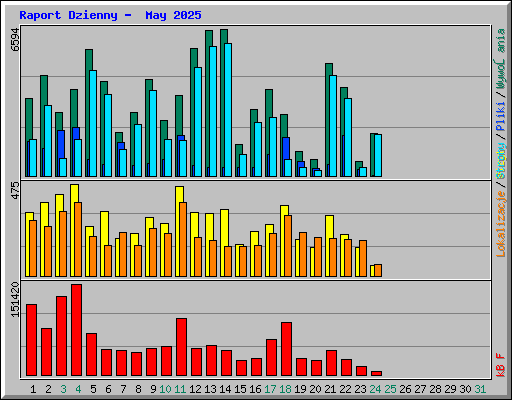512x400 pixels.
Task: Click the blue 'Pliki' legend label
Action: click(501, 116)
